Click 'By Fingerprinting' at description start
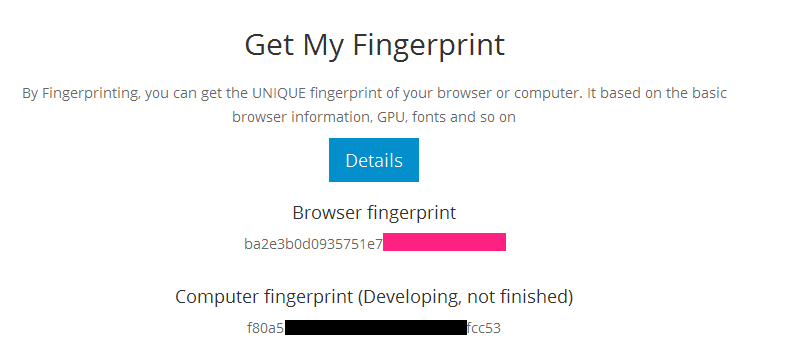This screenshot has height=364, width=803. pos(80,94)
